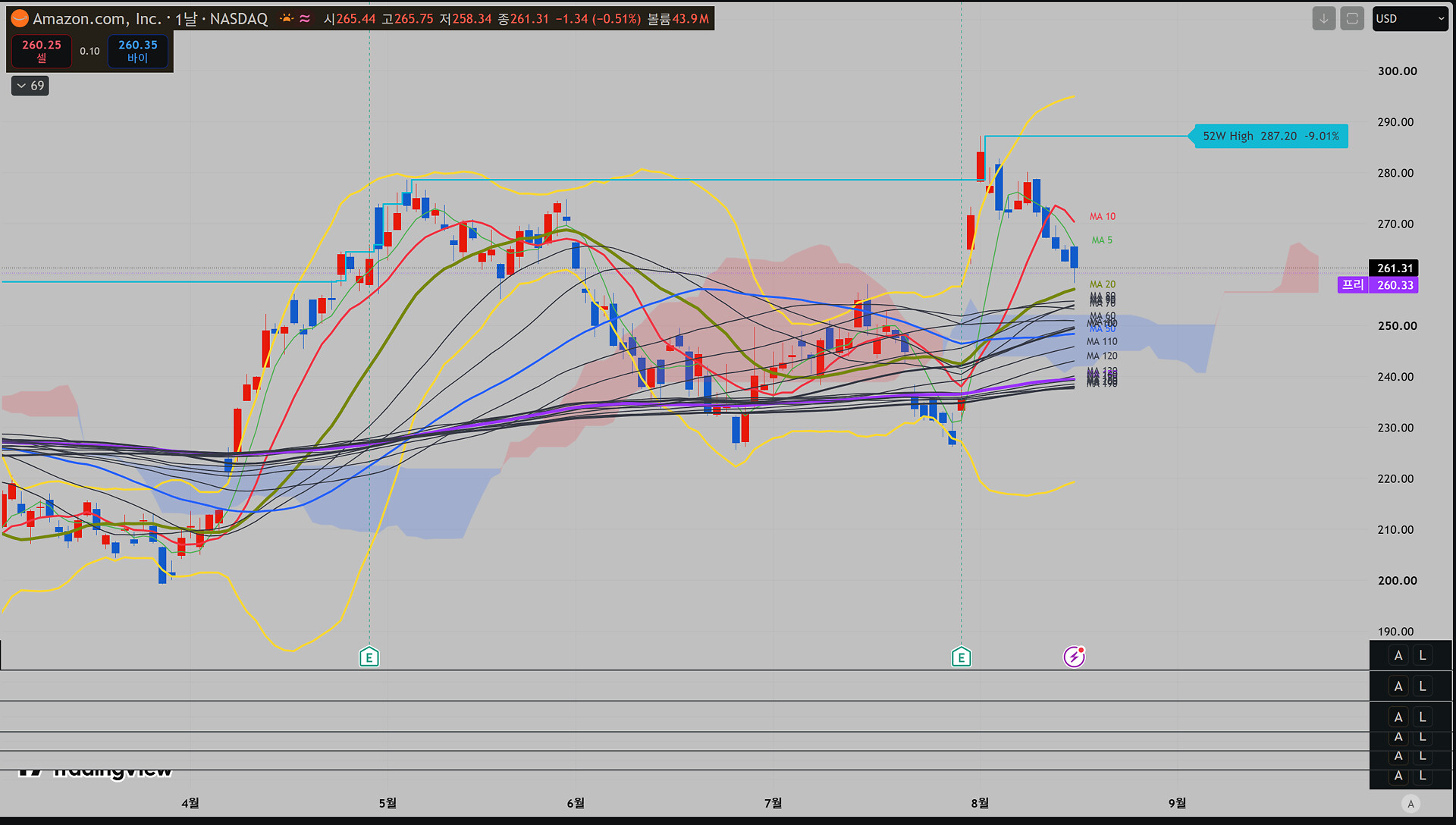Click the 240.00 price scale label
This screenshot has width=1456, height=825.
point(1395,377)
